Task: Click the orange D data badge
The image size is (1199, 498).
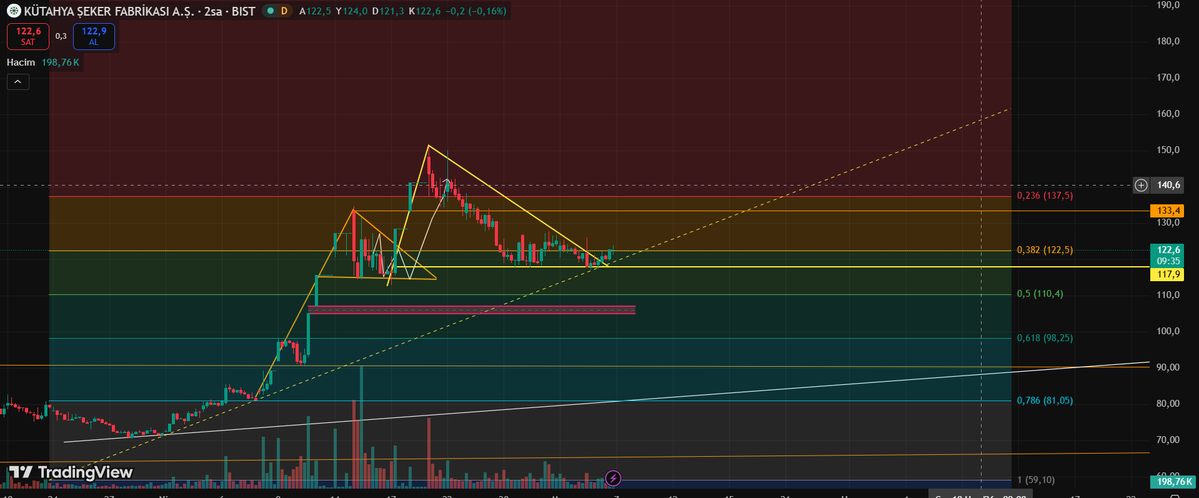Action: coord(284,11)
